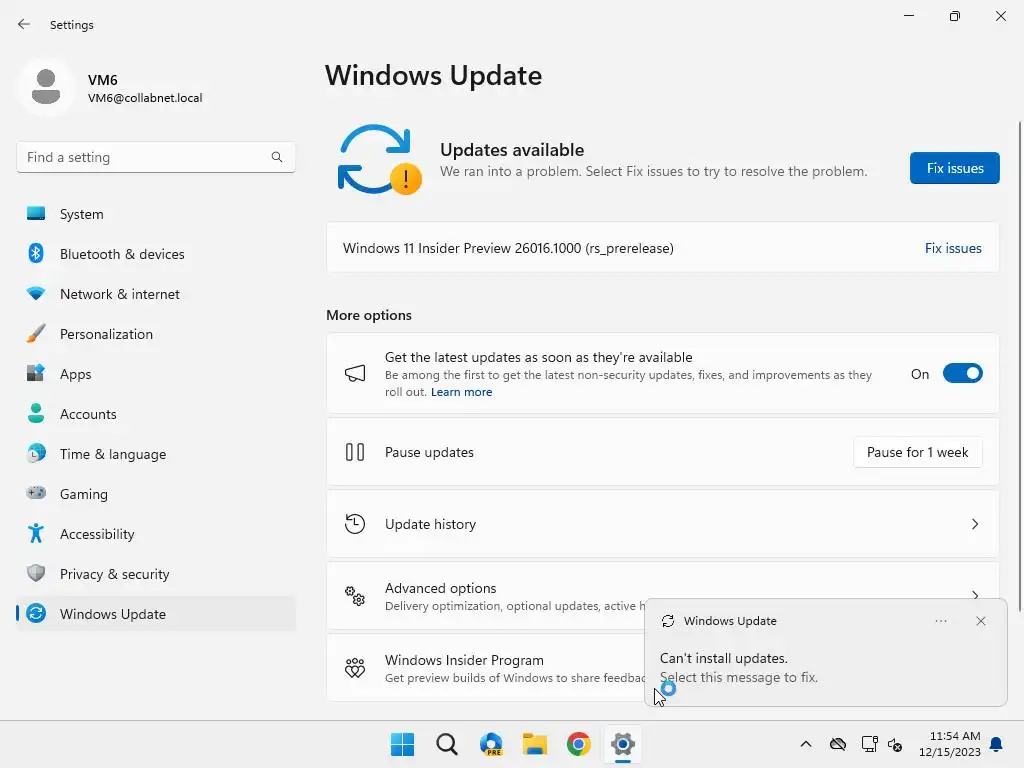Select the Accounts person icon in sidebar

pyautogui.click(x=36, y=413)
